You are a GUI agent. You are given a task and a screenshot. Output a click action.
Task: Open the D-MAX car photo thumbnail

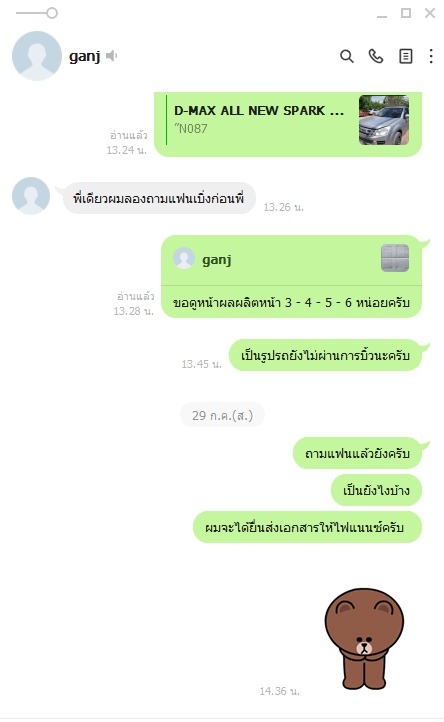[x=384, y=120]
